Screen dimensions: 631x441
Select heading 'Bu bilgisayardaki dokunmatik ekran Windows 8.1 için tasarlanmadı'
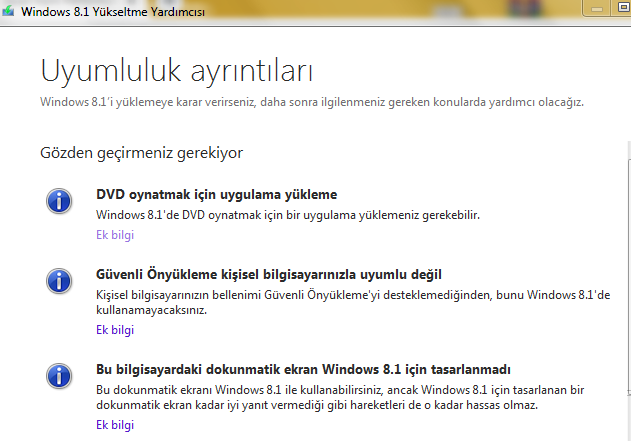303,369
